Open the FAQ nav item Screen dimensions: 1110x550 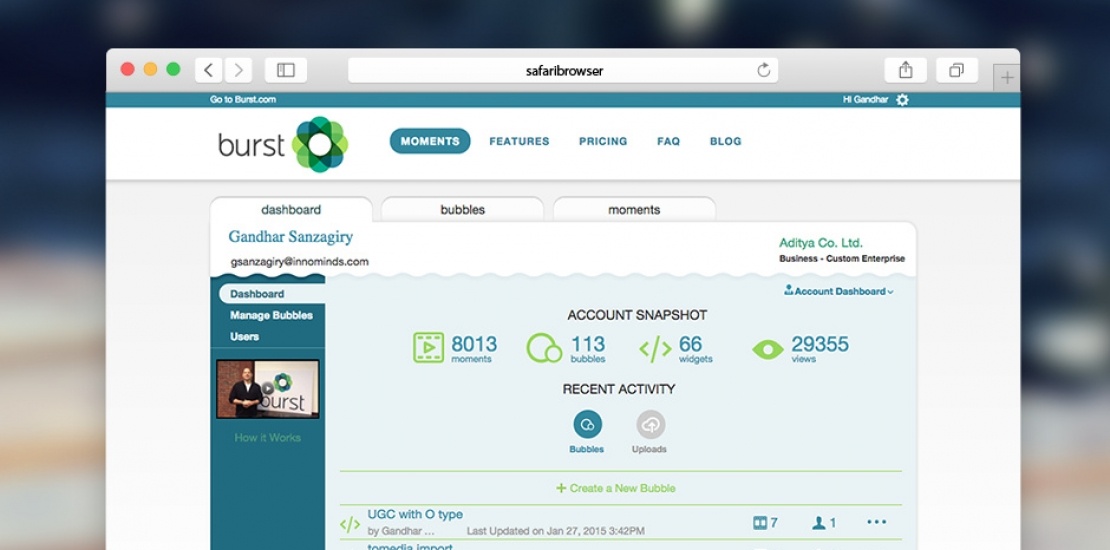668,141
